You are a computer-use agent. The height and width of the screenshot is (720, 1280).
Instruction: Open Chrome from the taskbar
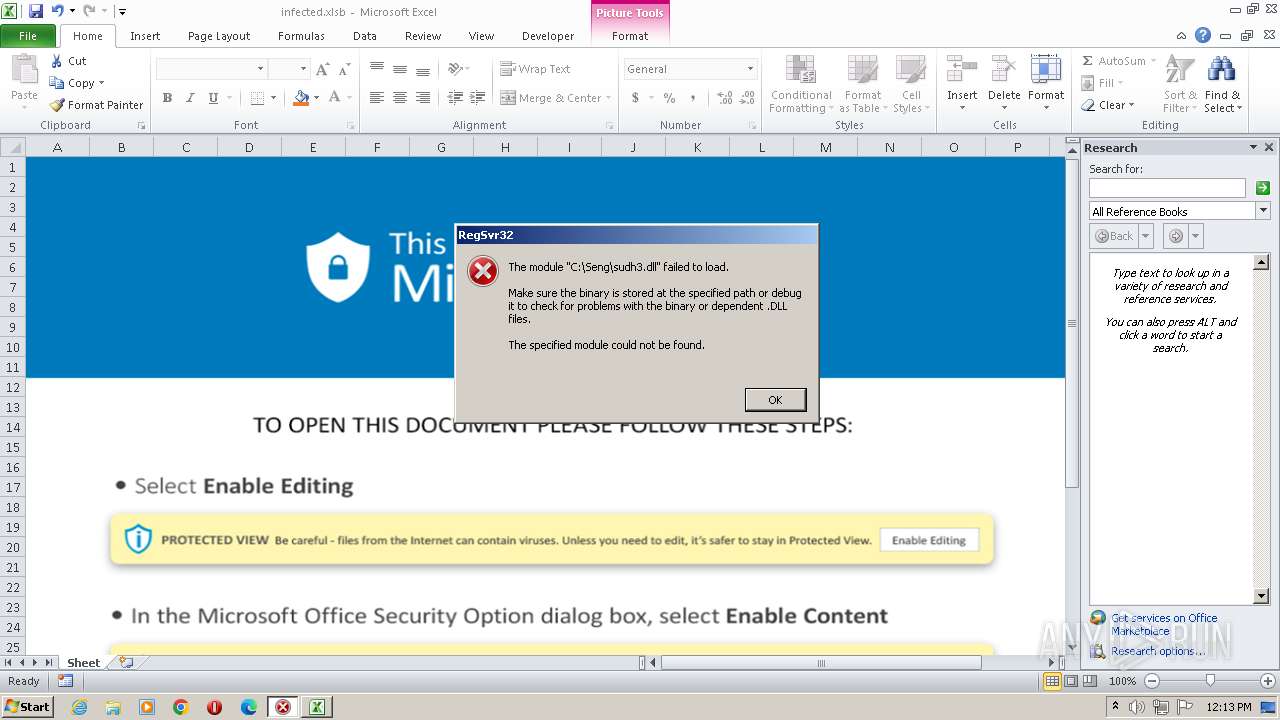(181, 707)
